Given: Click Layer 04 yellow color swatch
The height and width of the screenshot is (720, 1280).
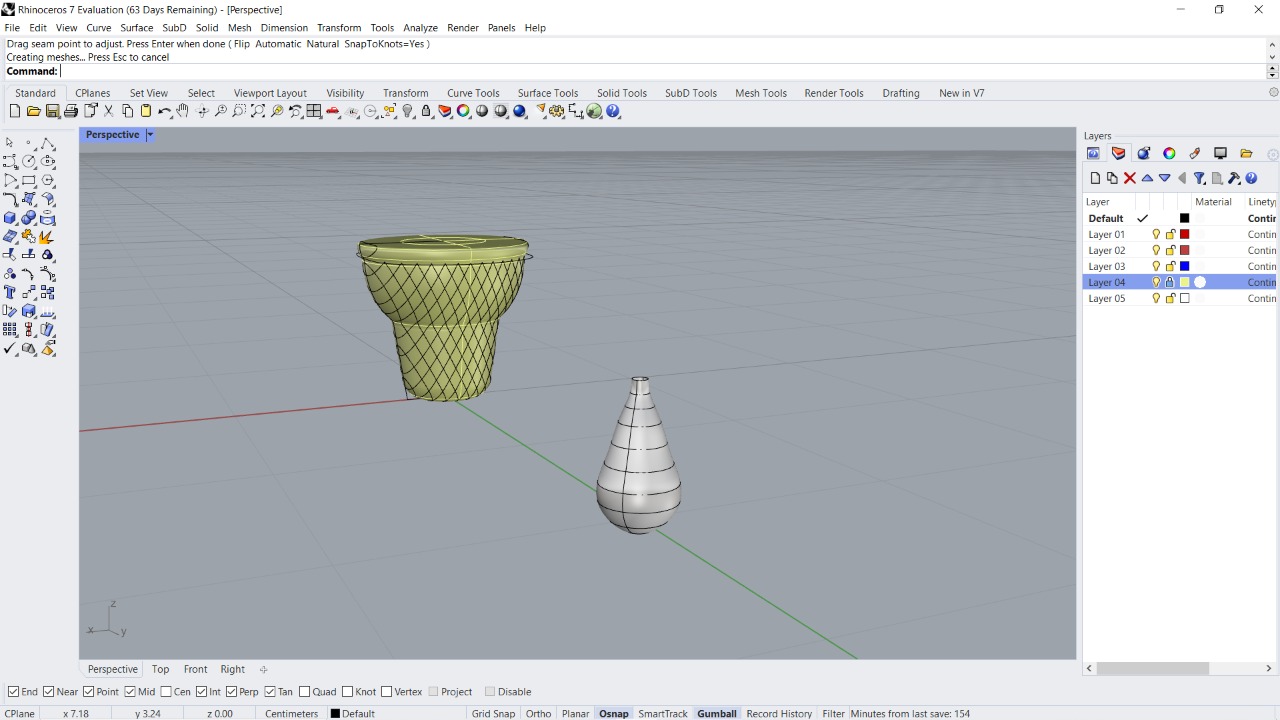Looking at the screenshot, I should (x=1185, y=282).
